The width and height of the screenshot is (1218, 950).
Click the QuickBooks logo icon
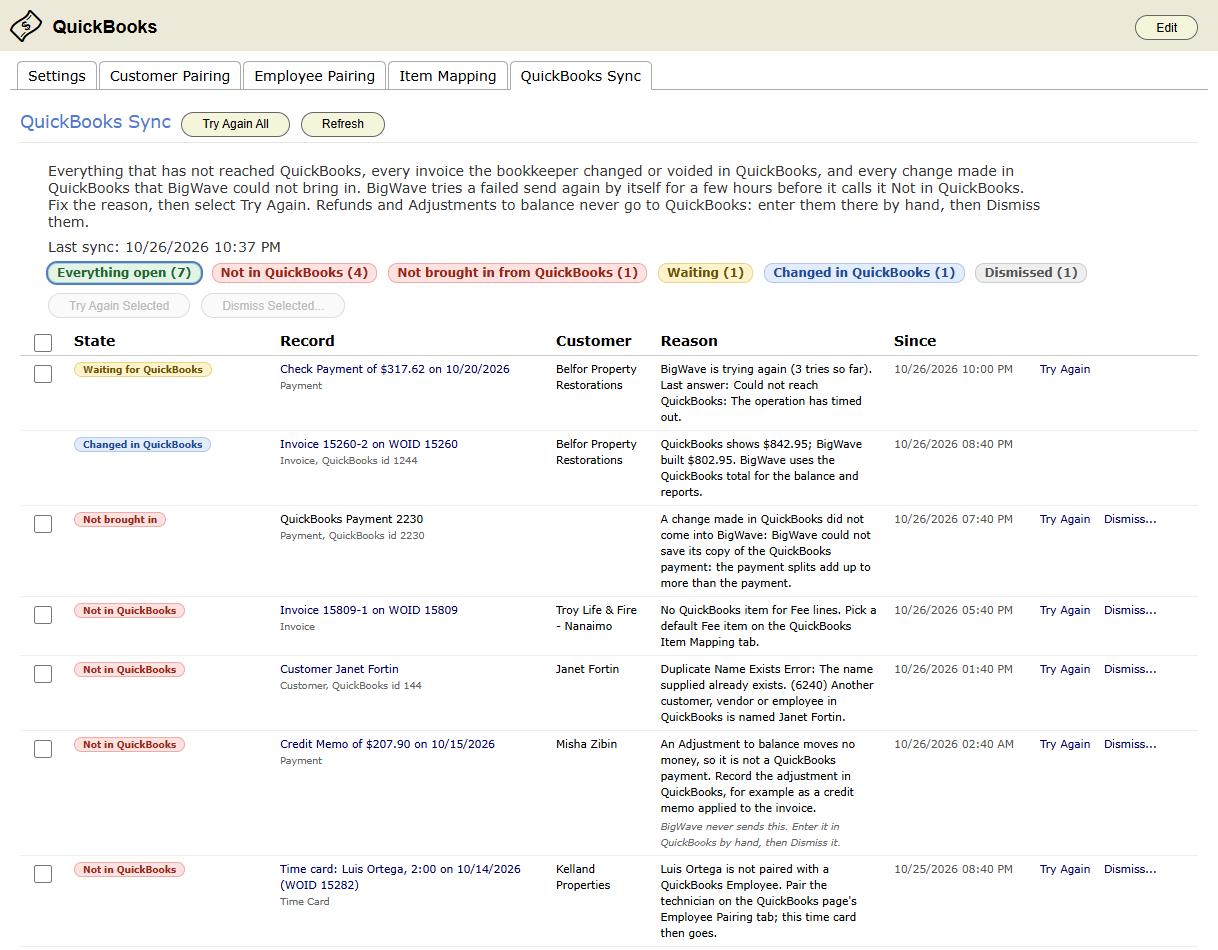(26, 26)
